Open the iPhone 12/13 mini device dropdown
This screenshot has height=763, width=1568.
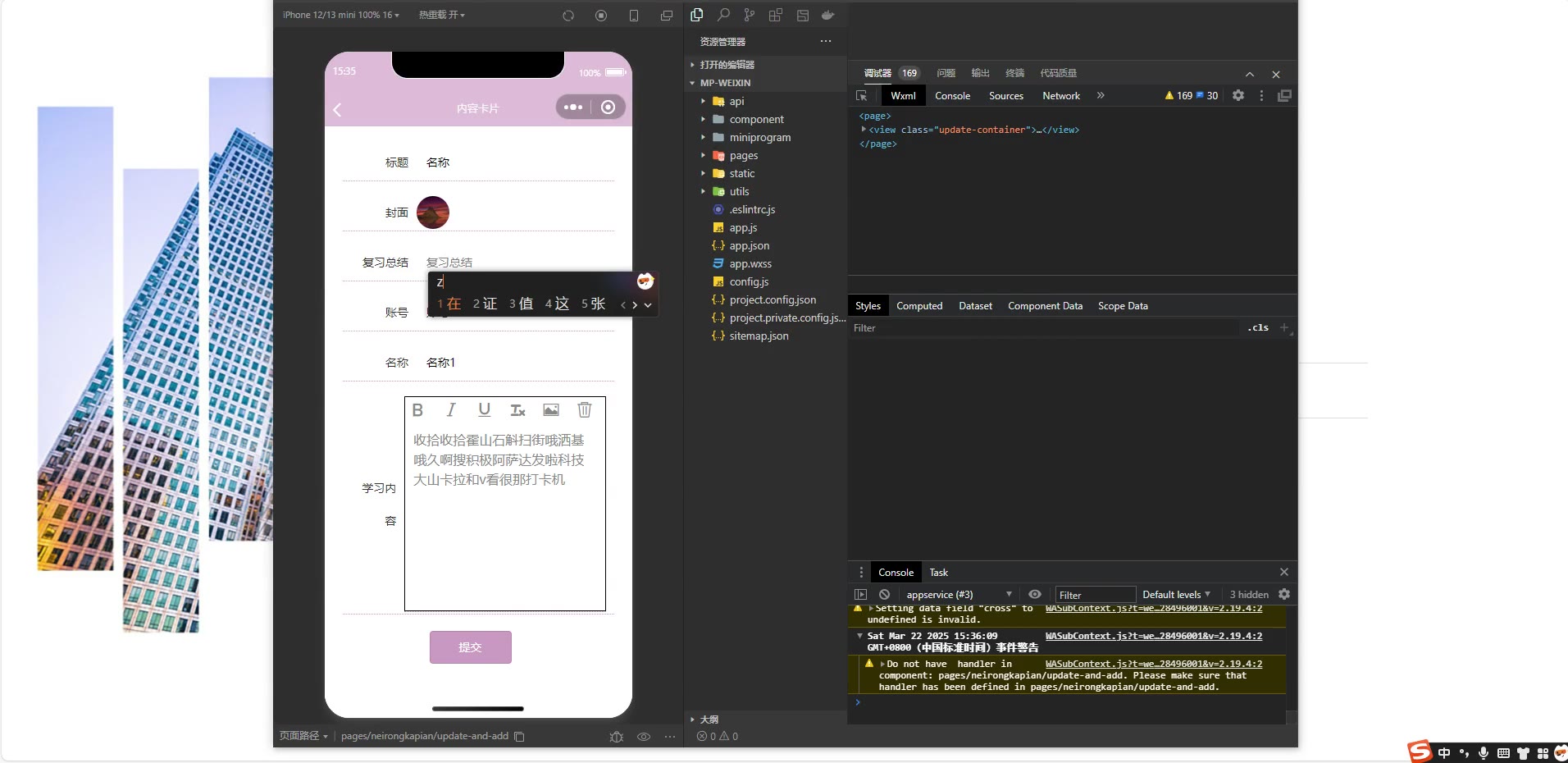pyautogui.click(x=340, y=15)
